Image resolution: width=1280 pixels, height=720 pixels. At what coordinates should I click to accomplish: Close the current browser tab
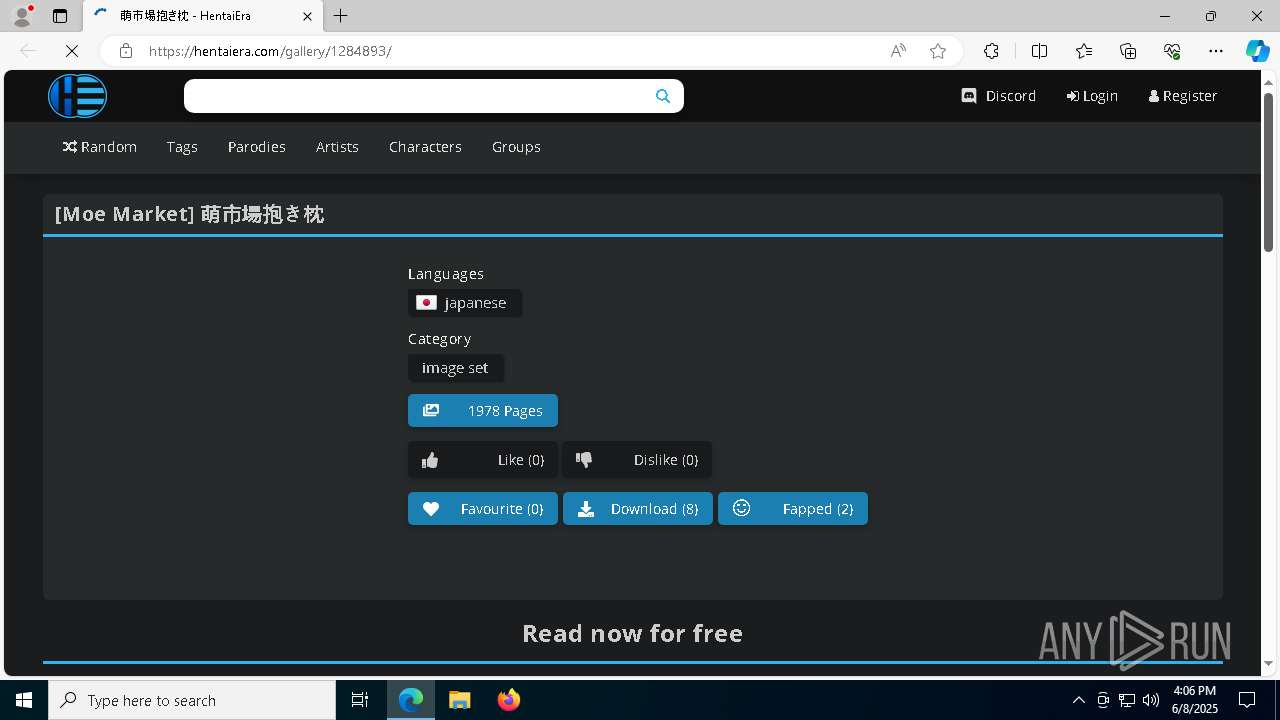pos(308,16)
